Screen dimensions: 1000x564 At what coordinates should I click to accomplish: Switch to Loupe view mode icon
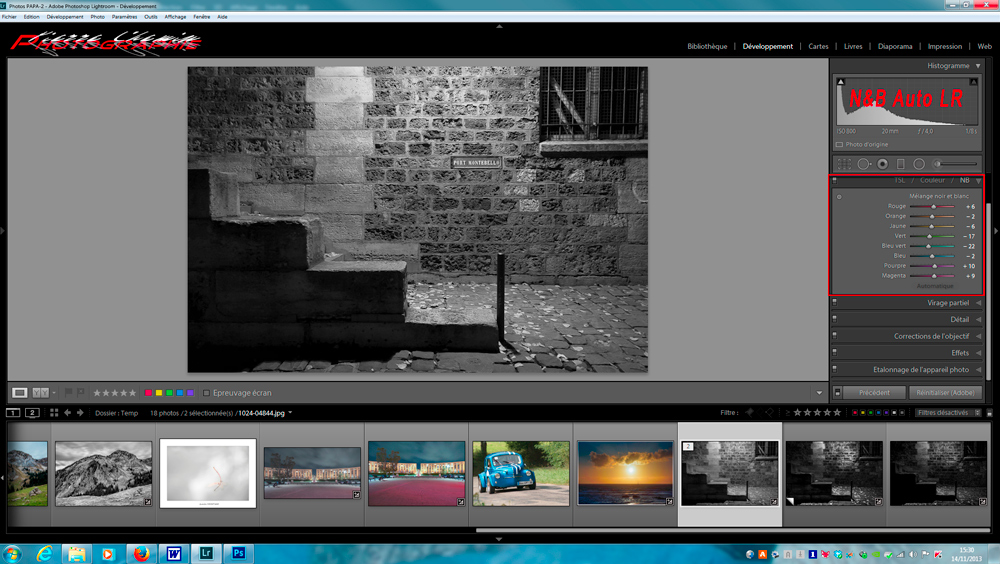(19, 393)
